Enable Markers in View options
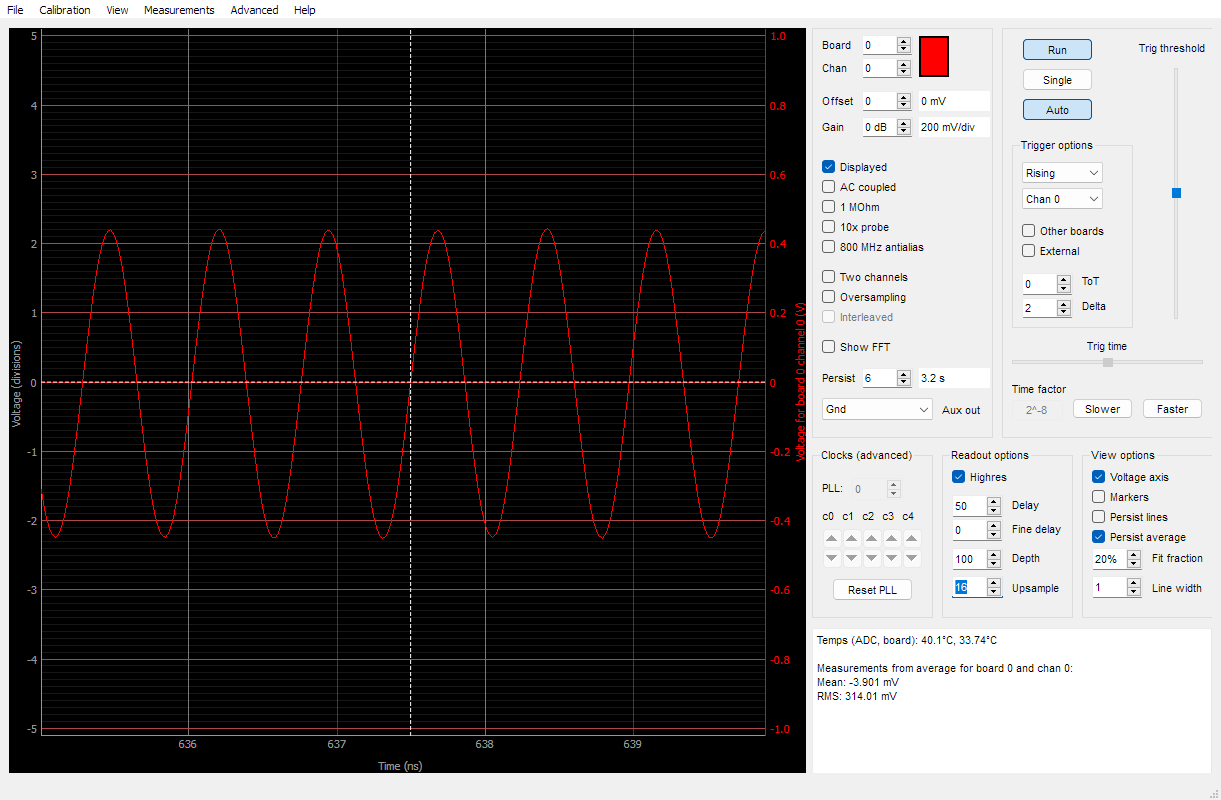 point(1099,497)
